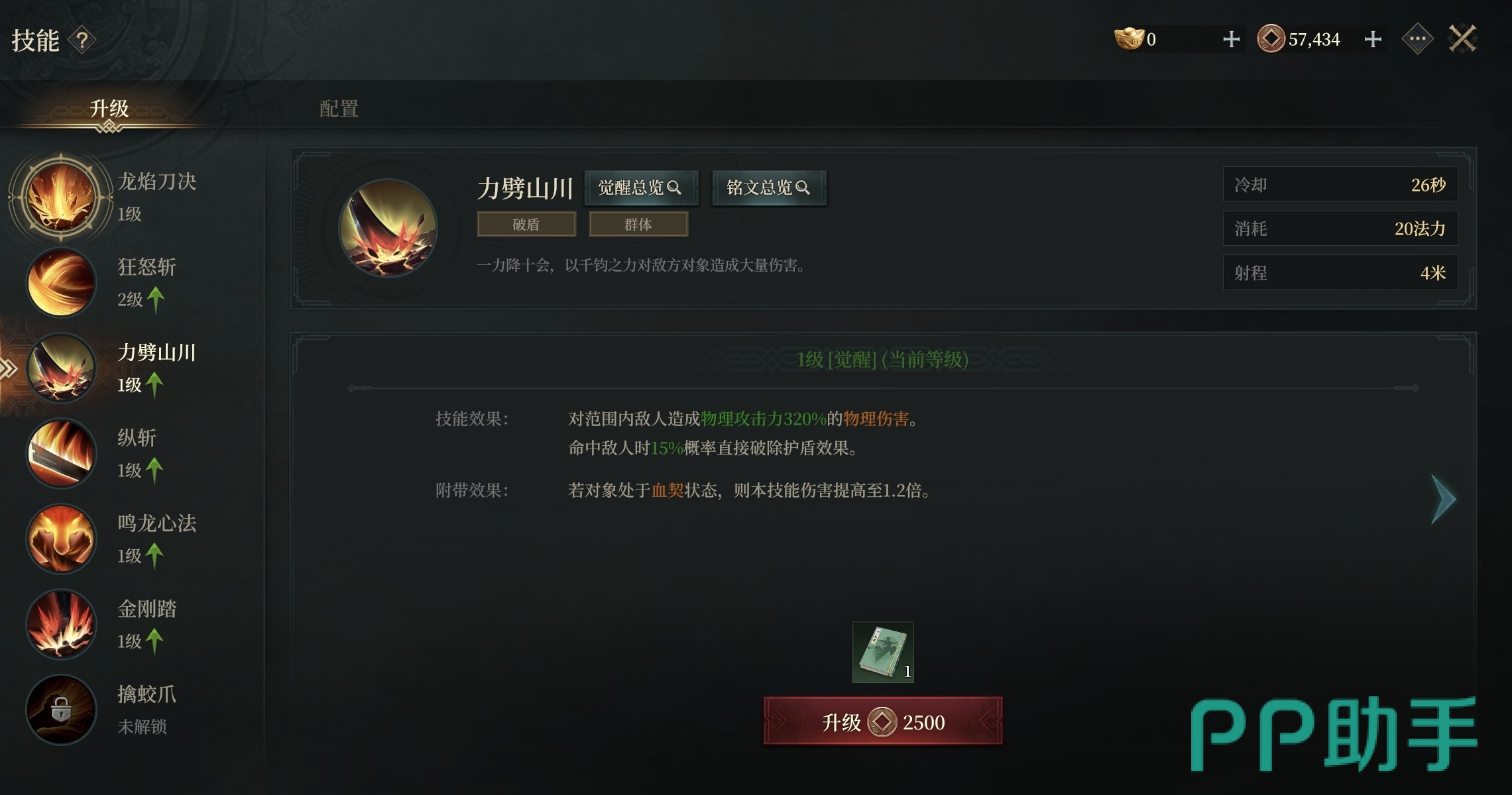Select the 鸣龙心法 skill icon
This screenshot has width=1512, height=795.
61,539
